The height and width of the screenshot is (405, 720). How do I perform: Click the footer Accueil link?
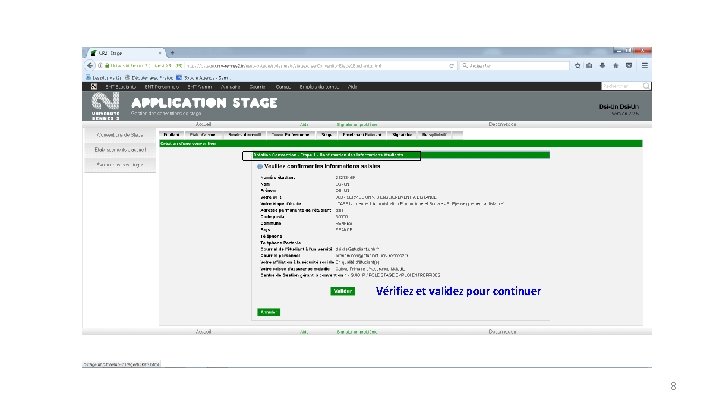(x=203, y=332)
